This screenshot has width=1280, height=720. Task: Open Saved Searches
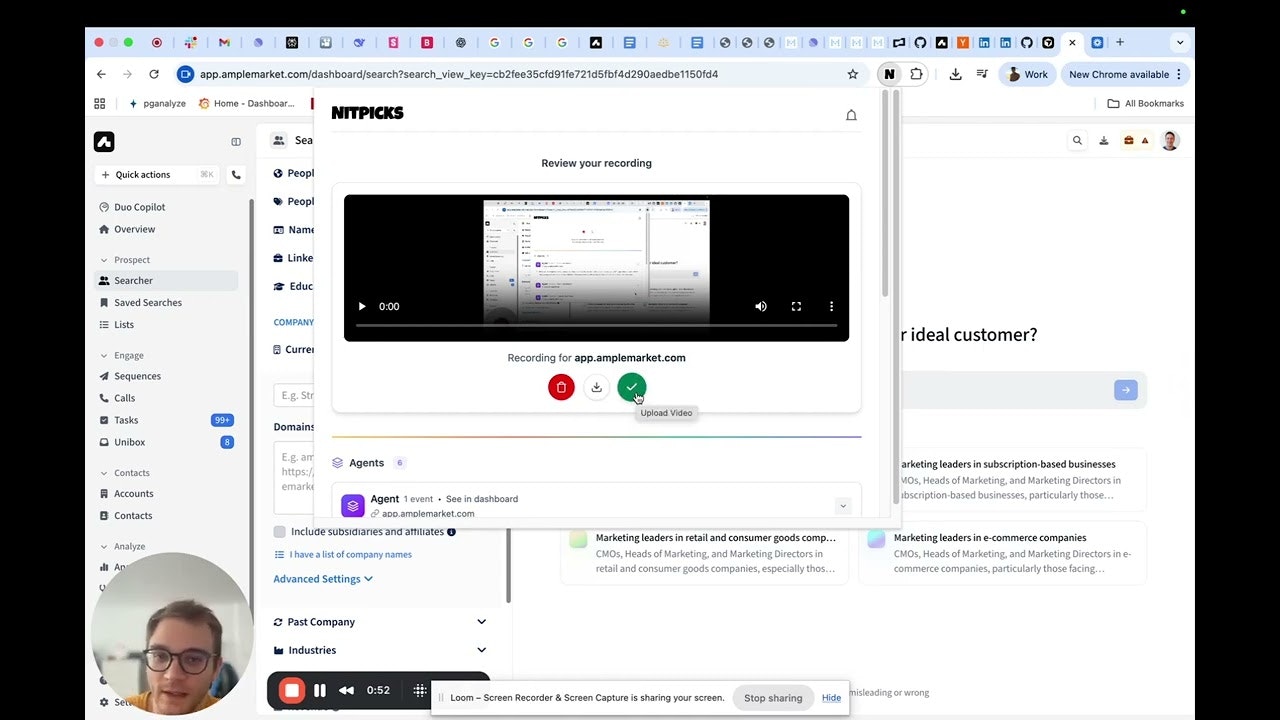pyautogui.click(x=148, y=303)
